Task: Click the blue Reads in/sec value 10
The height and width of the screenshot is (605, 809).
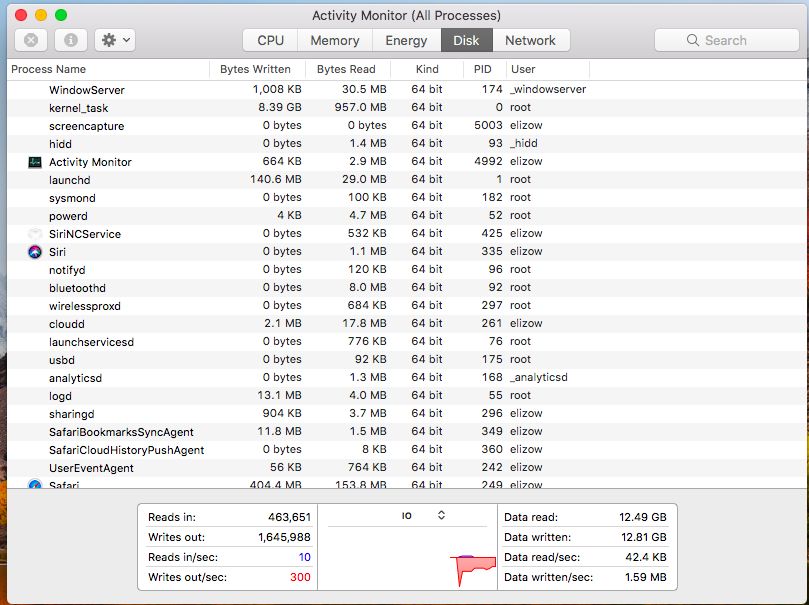Action: click(x=304, y=557)
